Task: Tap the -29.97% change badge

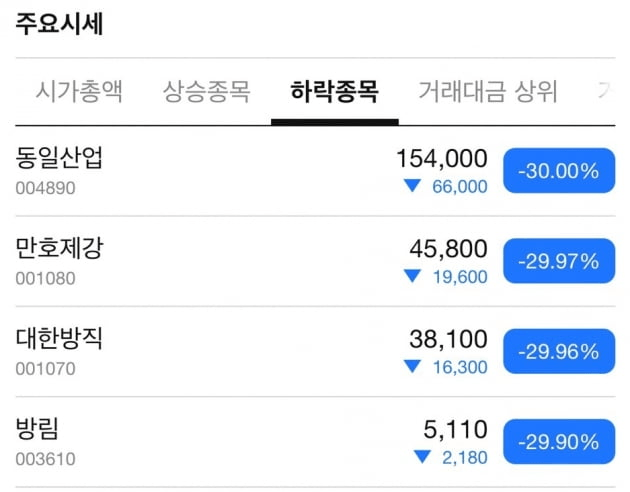Action: coord(558,261)
